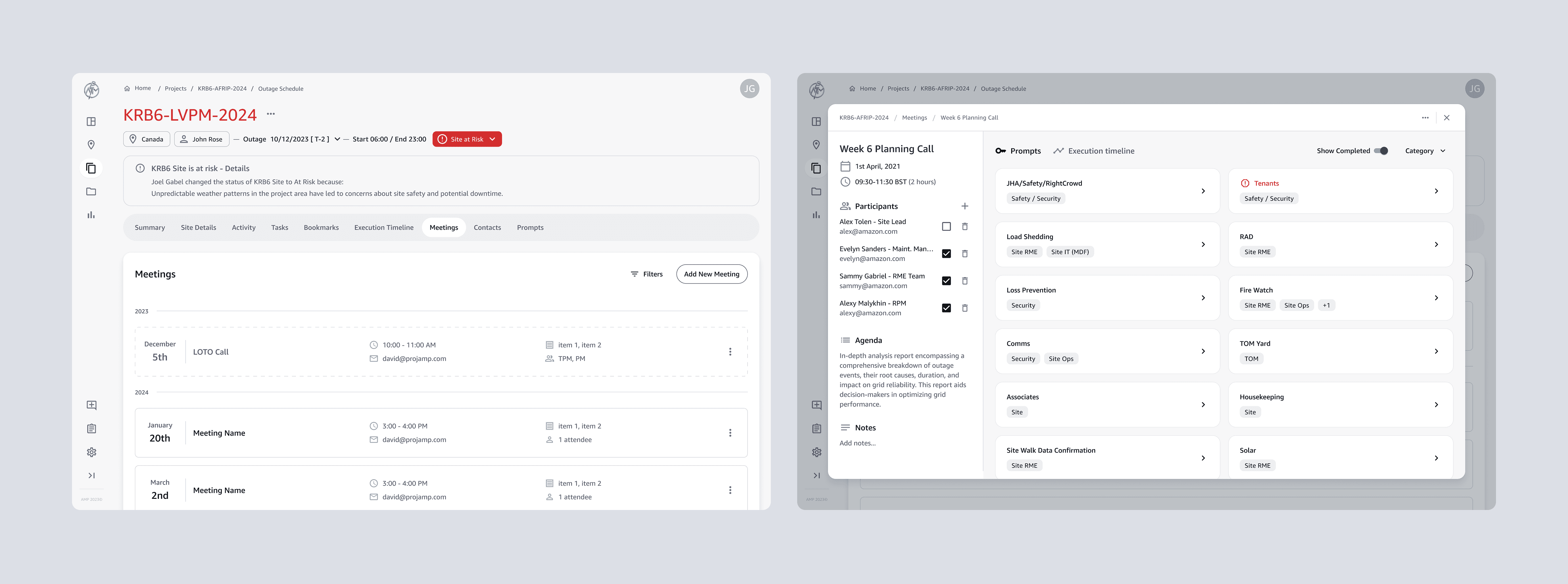Viewport: 1568px width, 584px height.
Task: Open the Site at Risk status dropdown
Action: point(468,139)
